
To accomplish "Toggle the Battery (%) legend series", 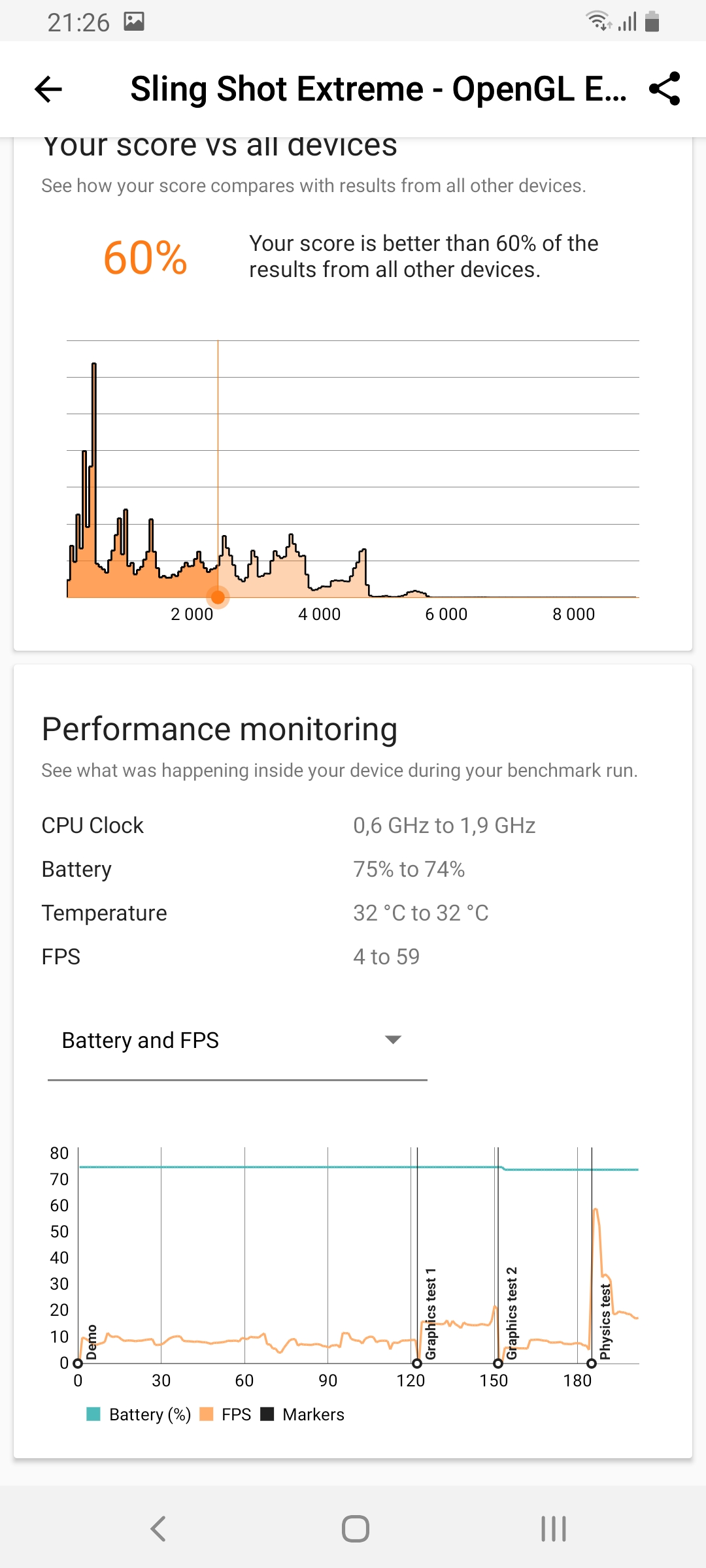I will pos(139,1414).
